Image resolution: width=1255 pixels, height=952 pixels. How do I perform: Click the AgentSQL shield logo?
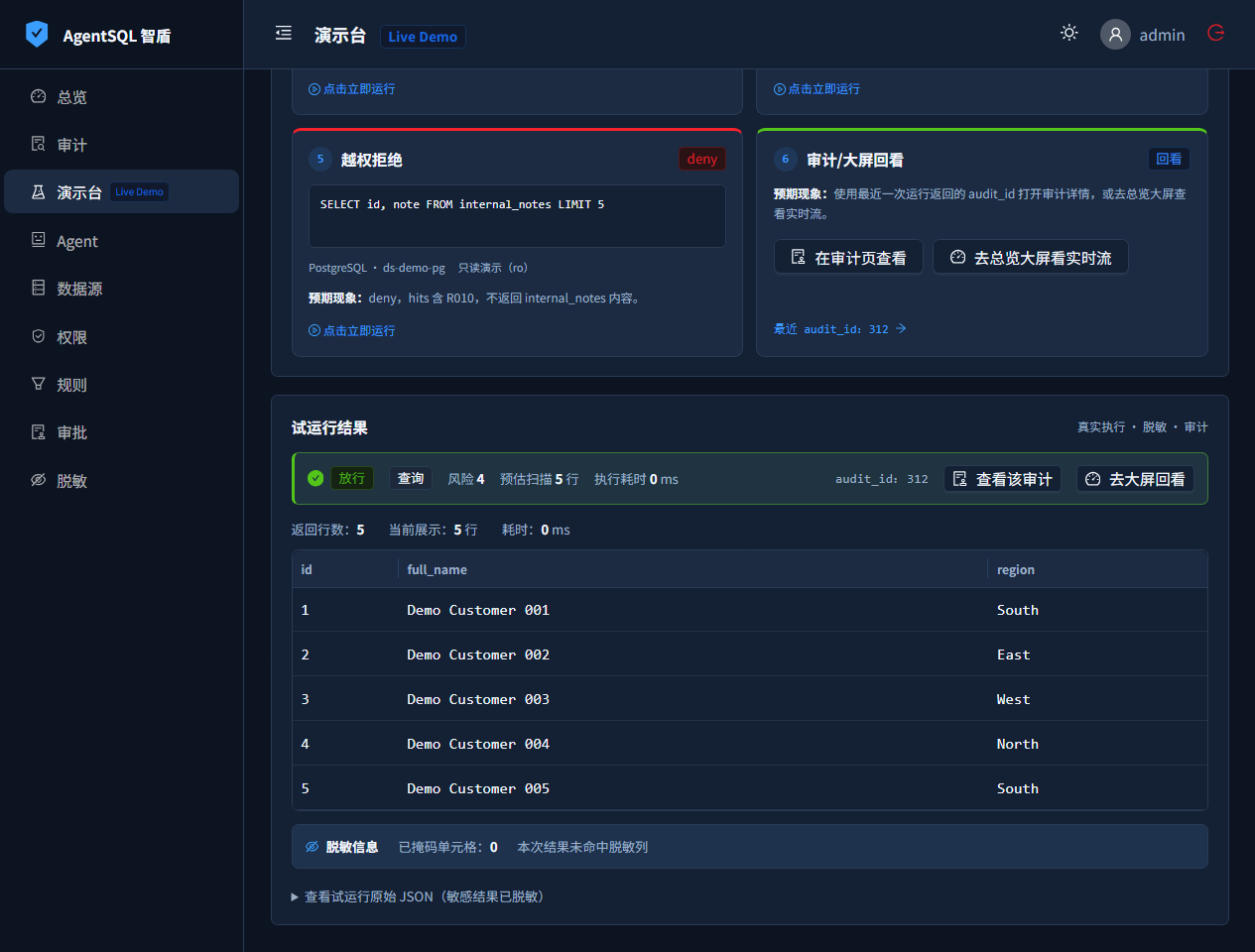37,35
